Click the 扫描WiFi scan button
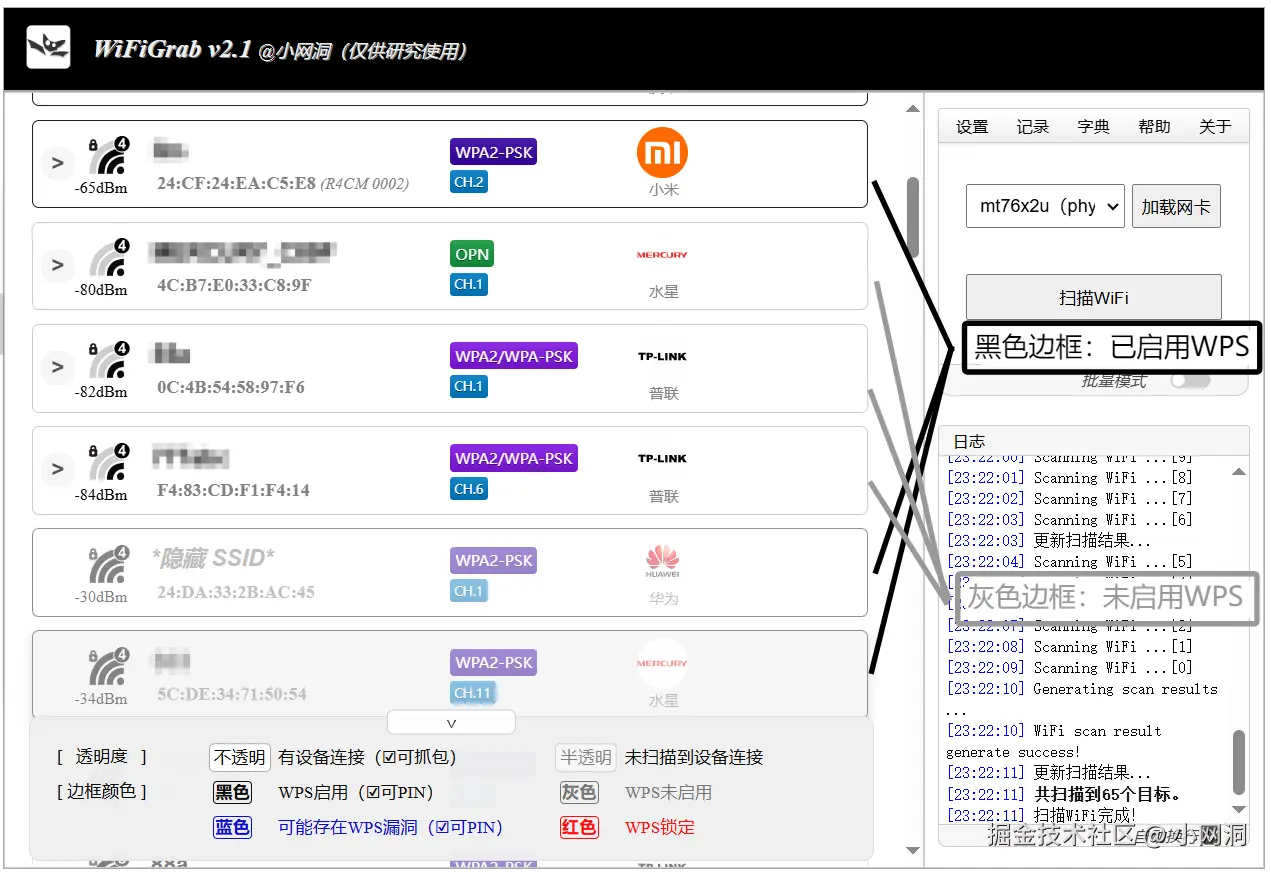Viewport: 1271px width, 872px height. click(1094, 297)
